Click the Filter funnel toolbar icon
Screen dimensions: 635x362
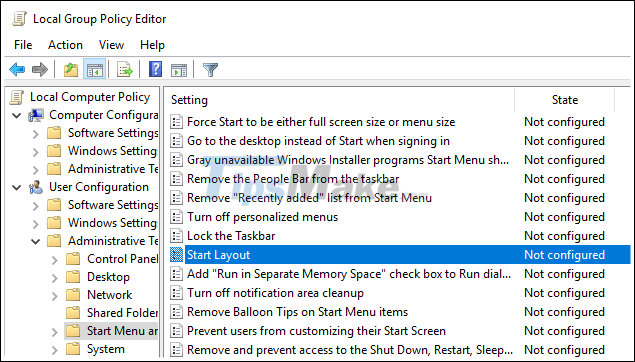[x=210, y=69]
